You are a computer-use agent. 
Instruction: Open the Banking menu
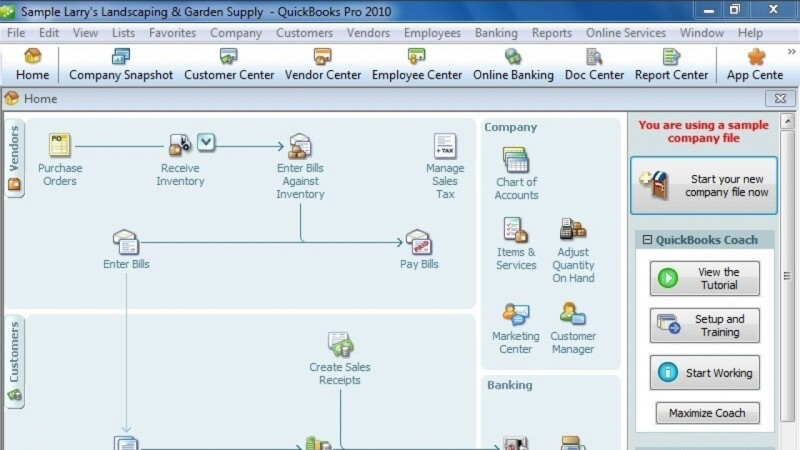[x=496, y=33]
